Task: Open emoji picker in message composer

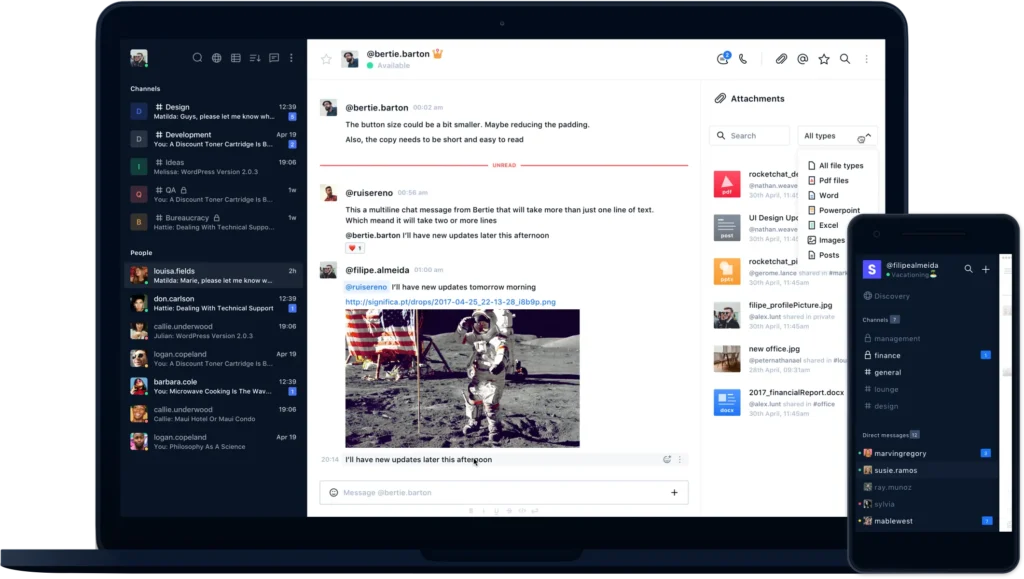Action: [333, 492]
